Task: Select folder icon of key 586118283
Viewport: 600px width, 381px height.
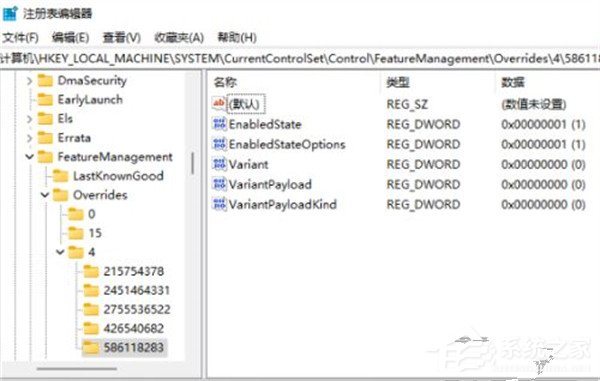Action: [x=91, y=347]
